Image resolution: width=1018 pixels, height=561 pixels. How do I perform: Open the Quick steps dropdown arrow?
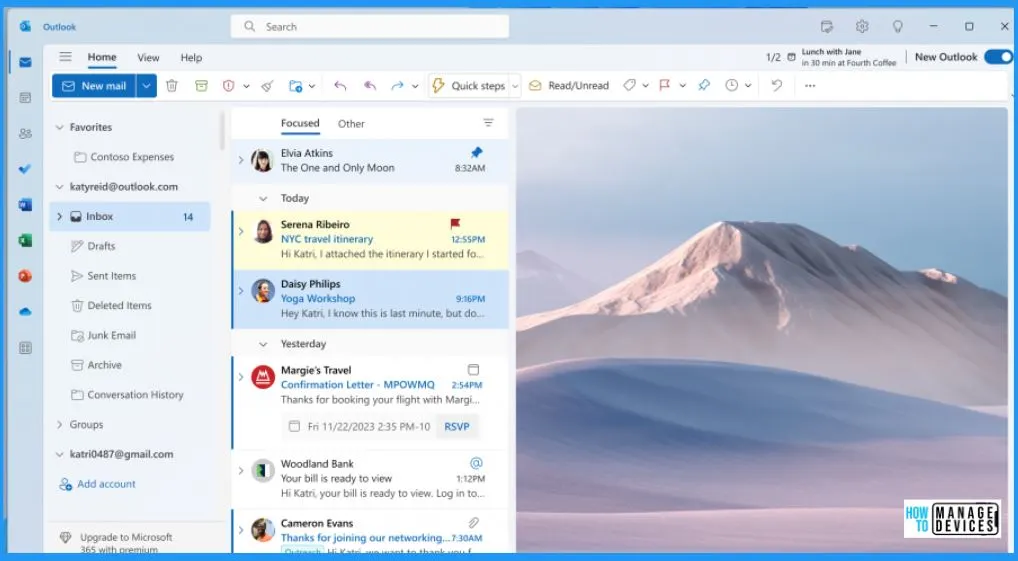tap(515, 86)
